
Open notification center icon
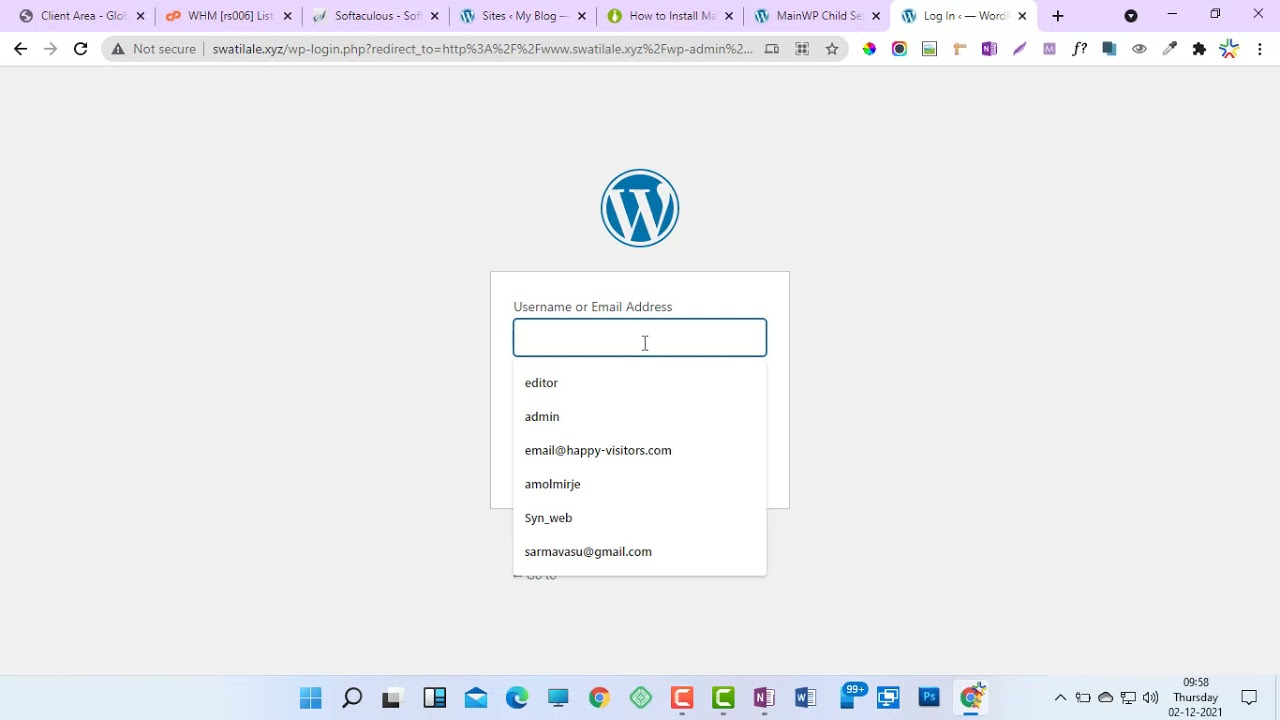pos(1249,698)
